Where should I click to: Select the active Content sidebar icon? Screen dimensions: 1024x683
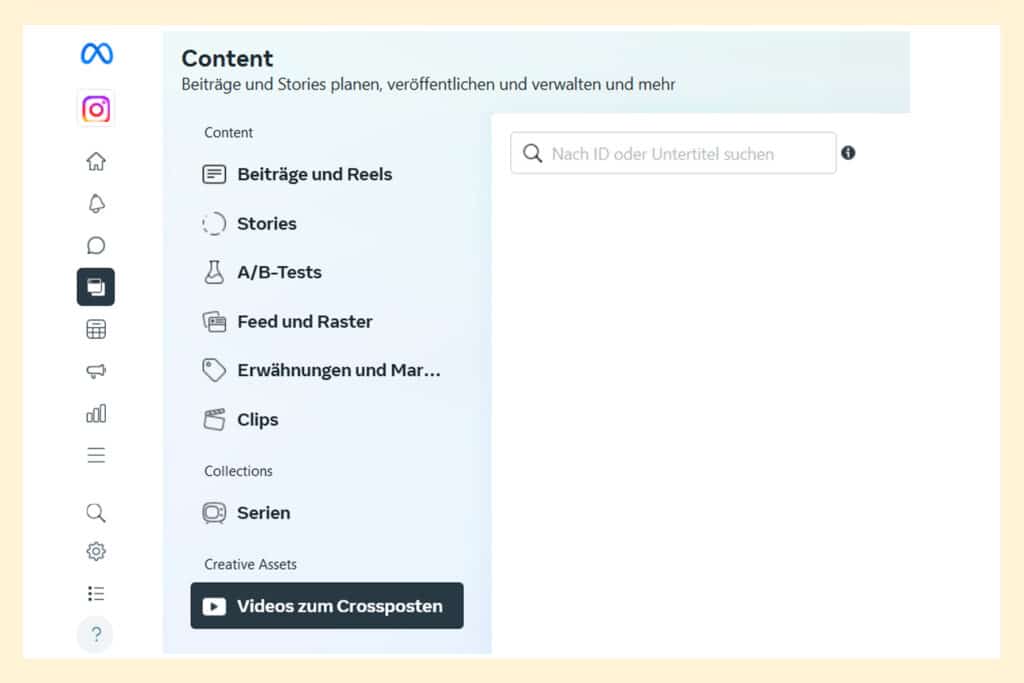95,286
